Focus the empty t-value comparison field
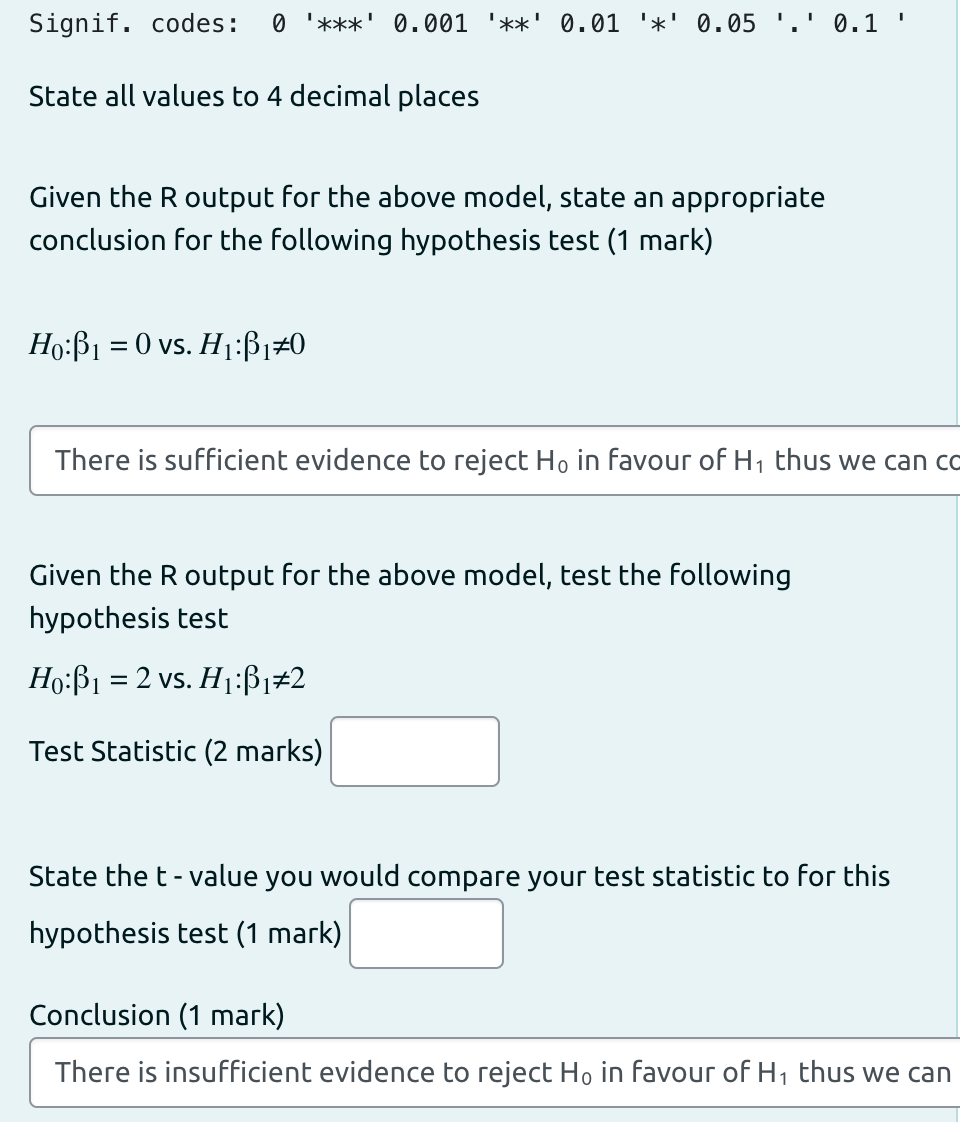The height and width of the screenshot is (1122, 960). (425, 933)
